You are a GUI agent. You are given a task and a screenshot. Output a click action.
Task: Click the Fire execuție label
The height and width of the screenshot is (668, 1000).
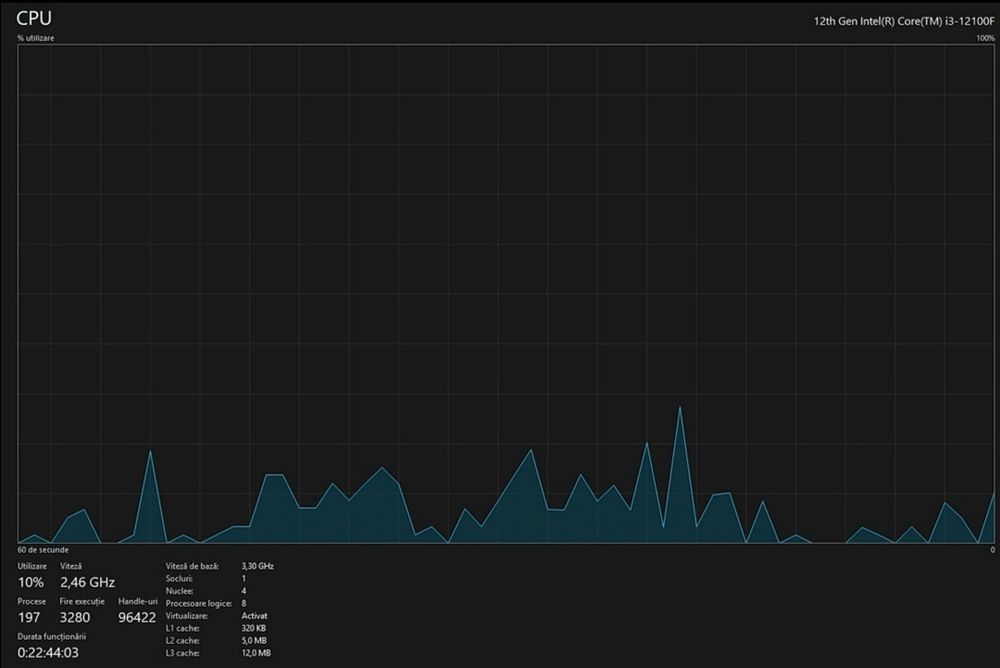pos(82,602)
